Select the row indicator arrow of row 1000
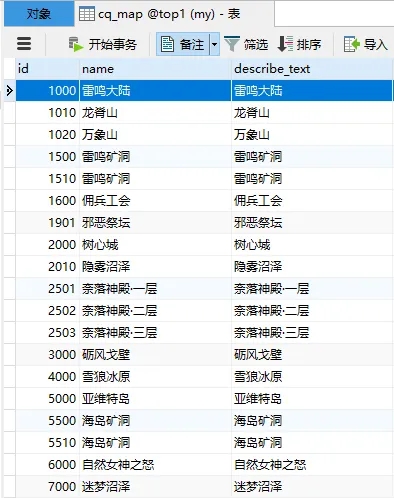The image size is (394, 498). (x=10, y=90)
